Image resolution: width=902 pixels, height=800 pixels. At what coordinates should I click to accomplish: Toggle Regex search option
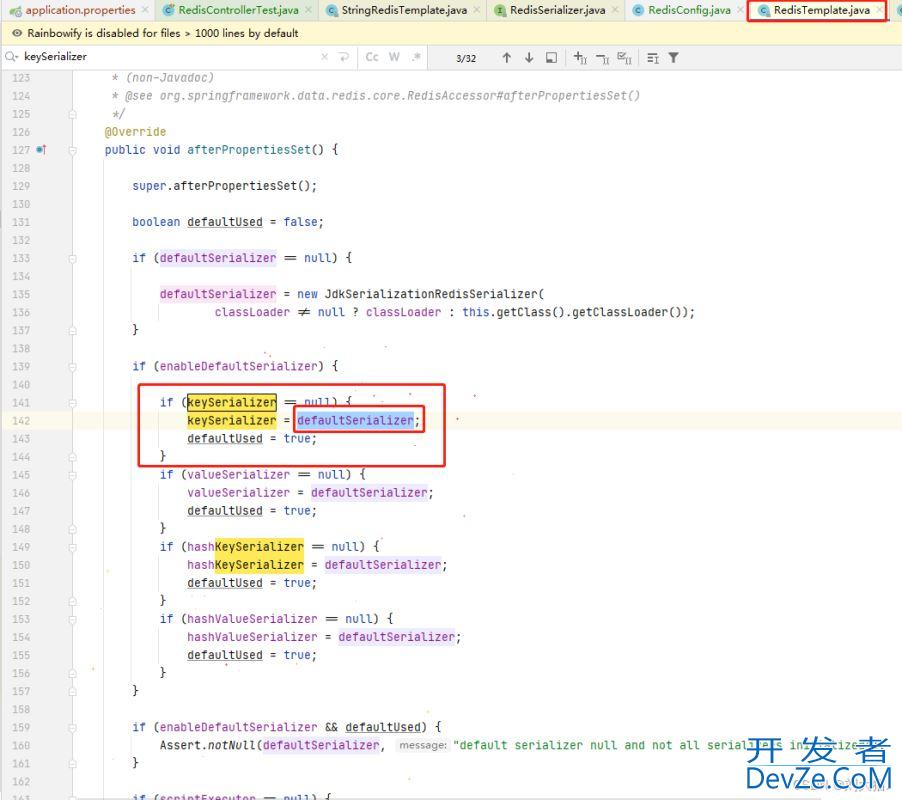pos(416,57)
